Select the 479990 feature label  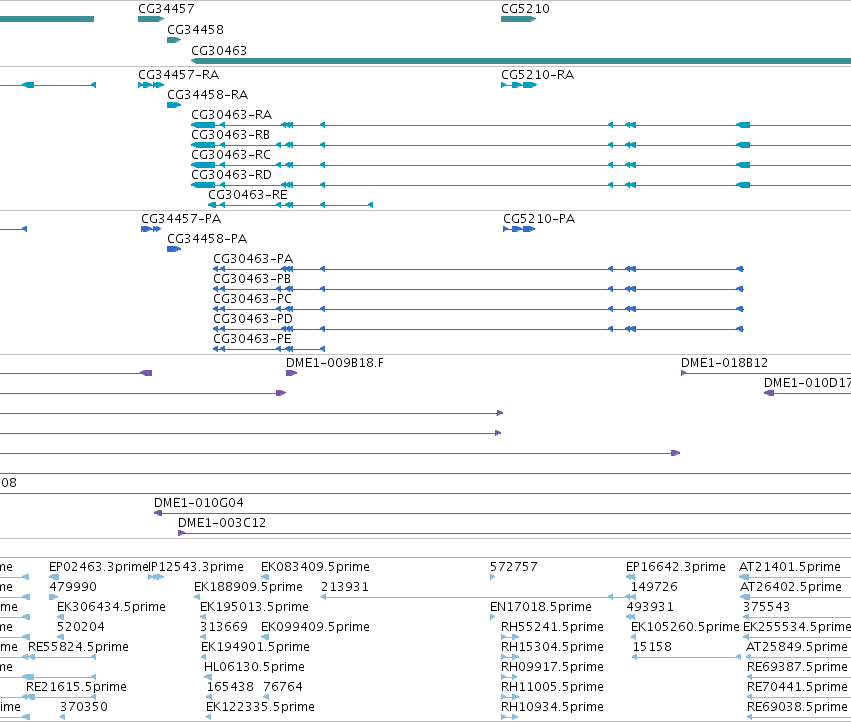pyautogui.click(x=73, y=587)
